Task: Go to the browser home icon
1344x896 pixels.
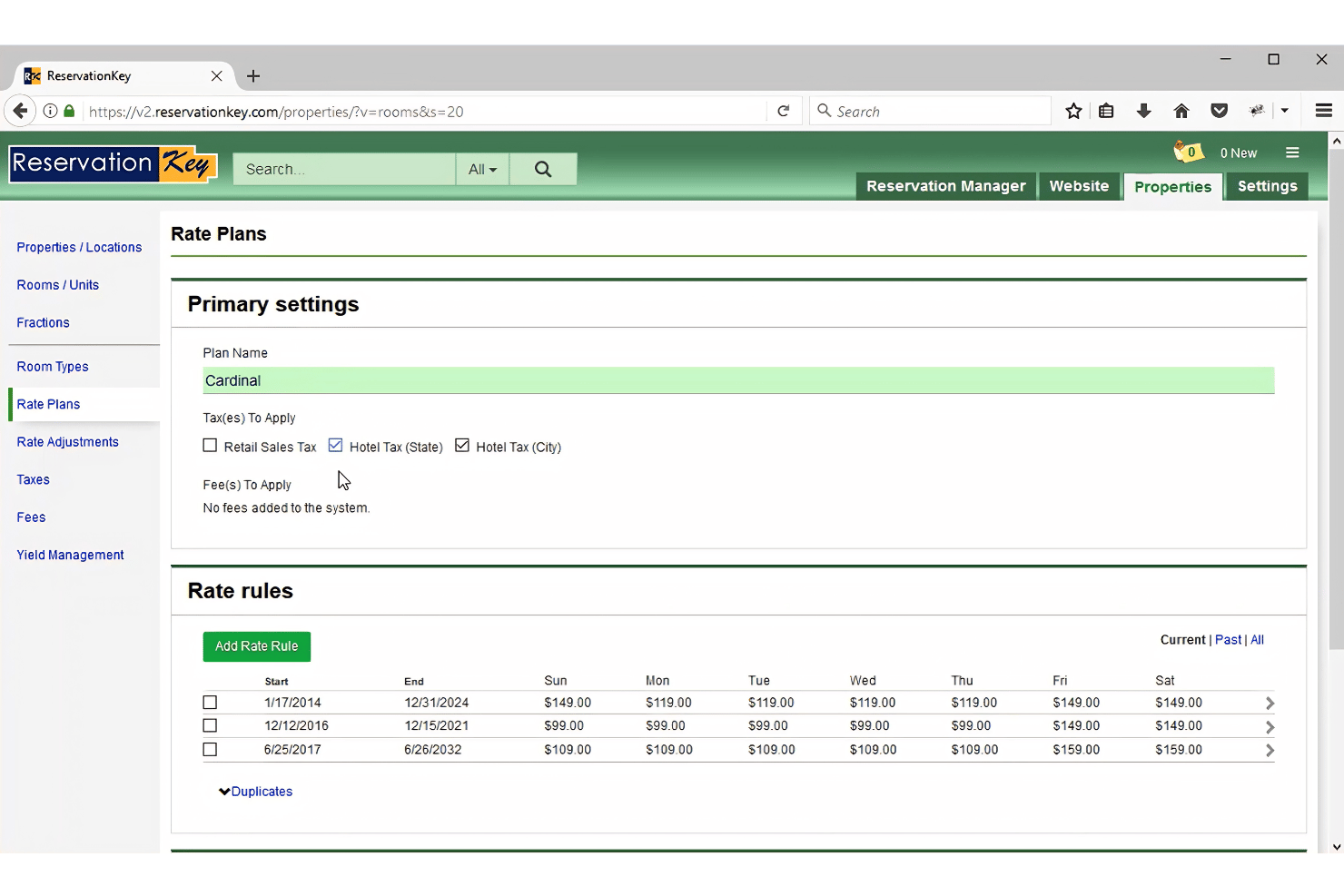Action: pos(1181,111)
